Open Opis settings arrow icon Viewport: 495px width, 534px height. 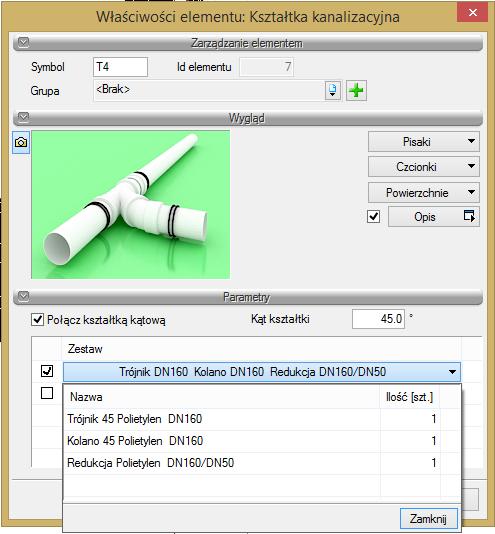point(469,216)
